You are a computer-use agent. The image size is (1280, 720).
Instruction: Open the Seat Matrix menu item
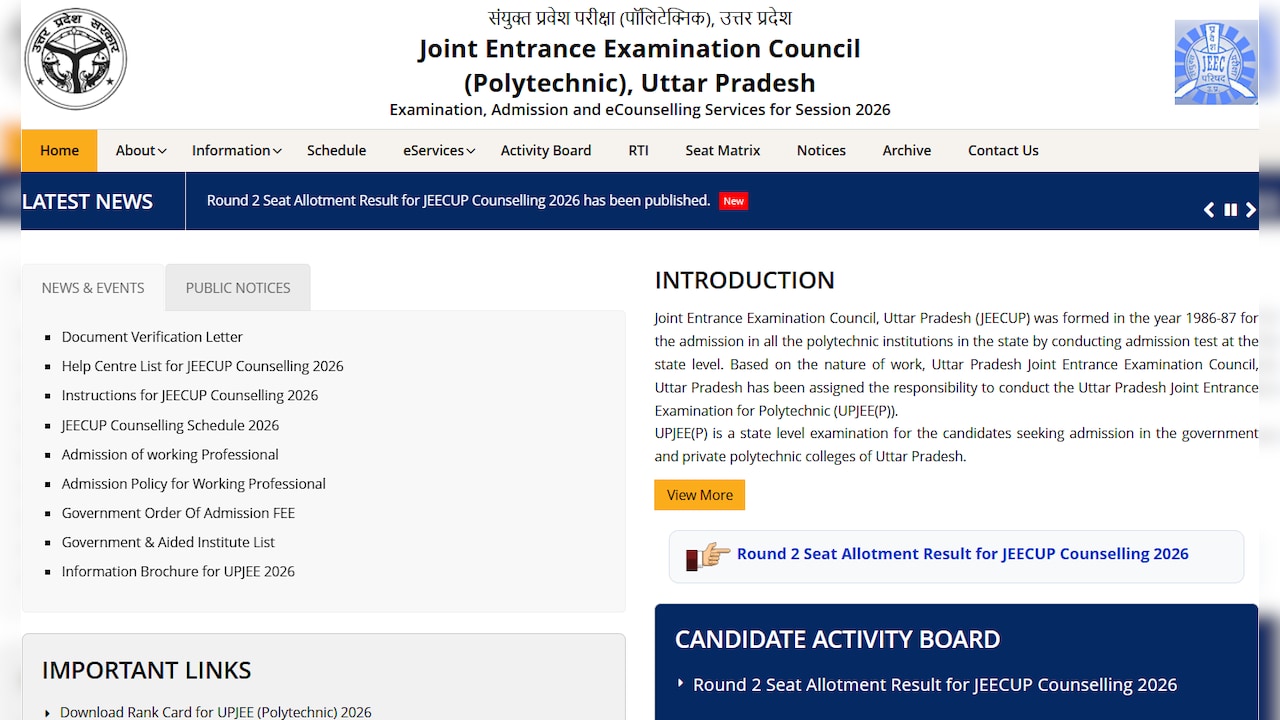point(723,150)
